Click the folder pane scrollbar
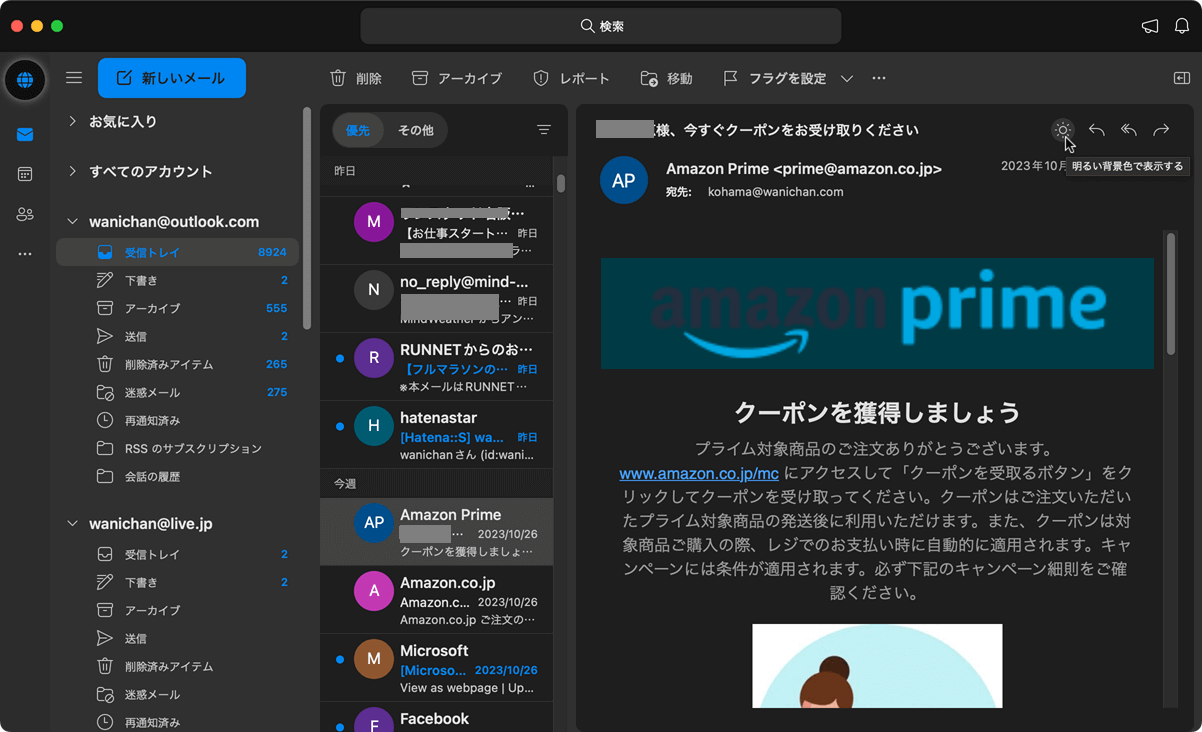 pos(307,219)
